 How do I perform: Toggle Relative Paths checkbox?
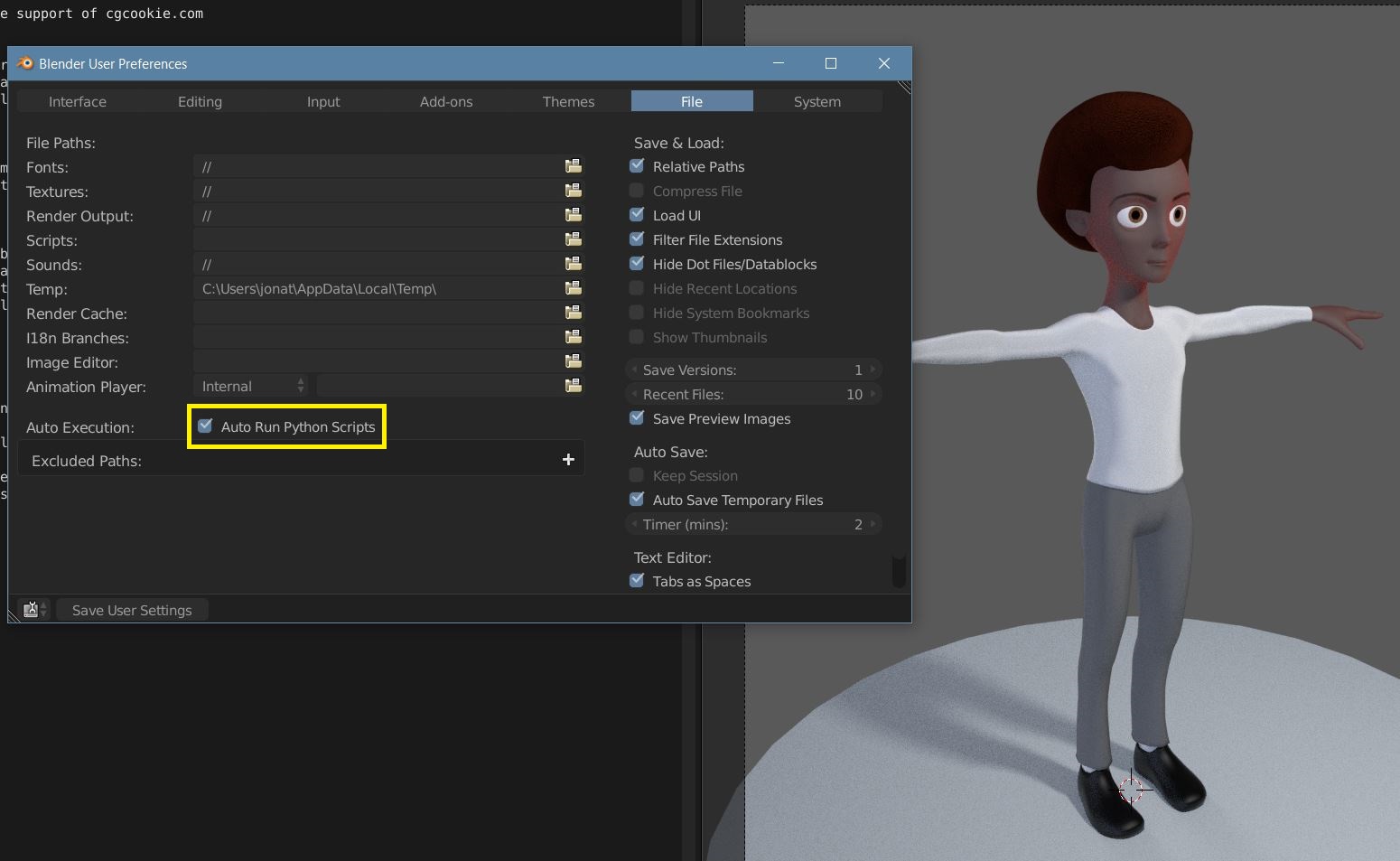tap(637, 165)
